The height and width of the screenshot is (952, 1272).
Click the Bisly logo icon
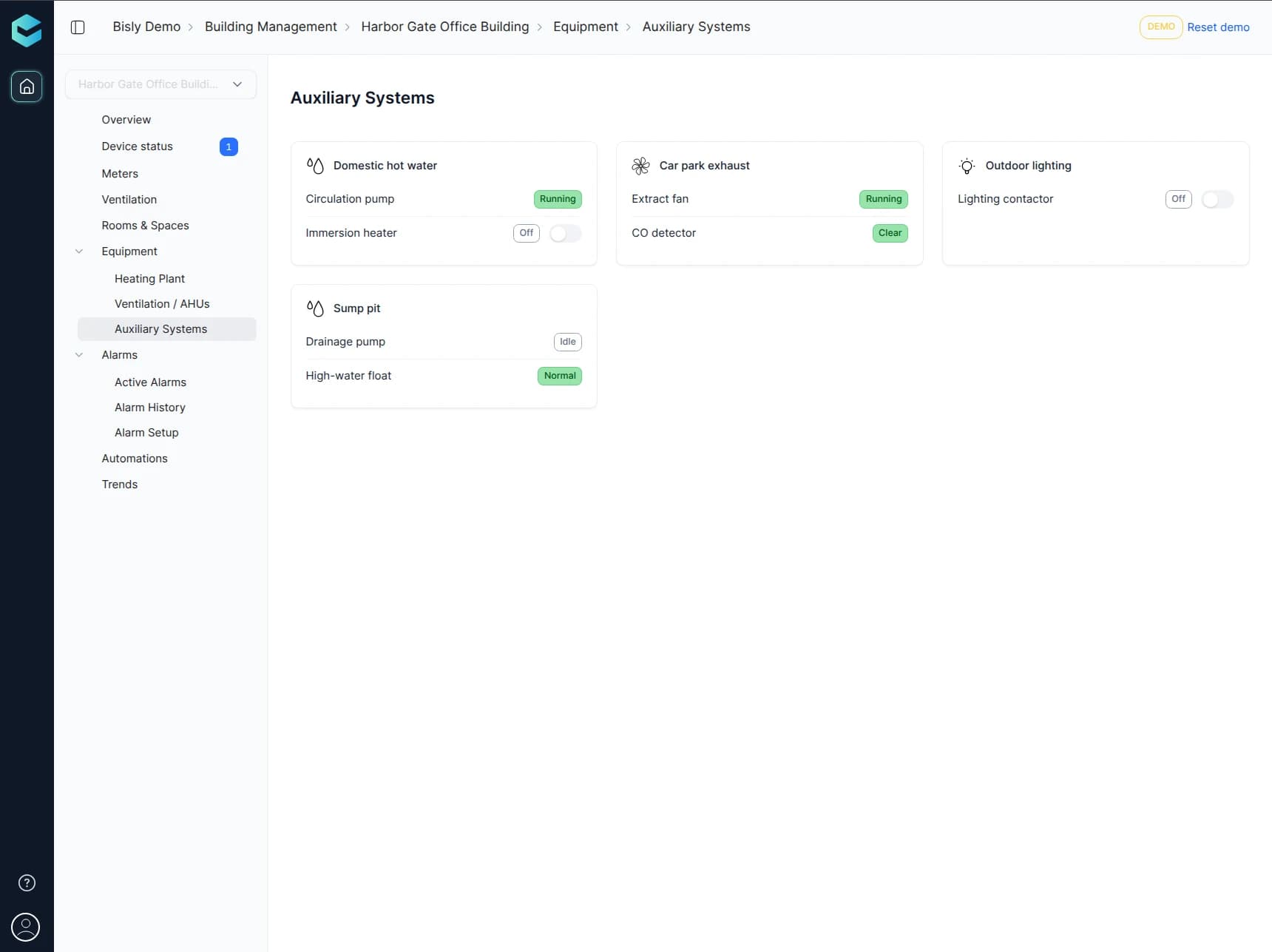[27, 30]
